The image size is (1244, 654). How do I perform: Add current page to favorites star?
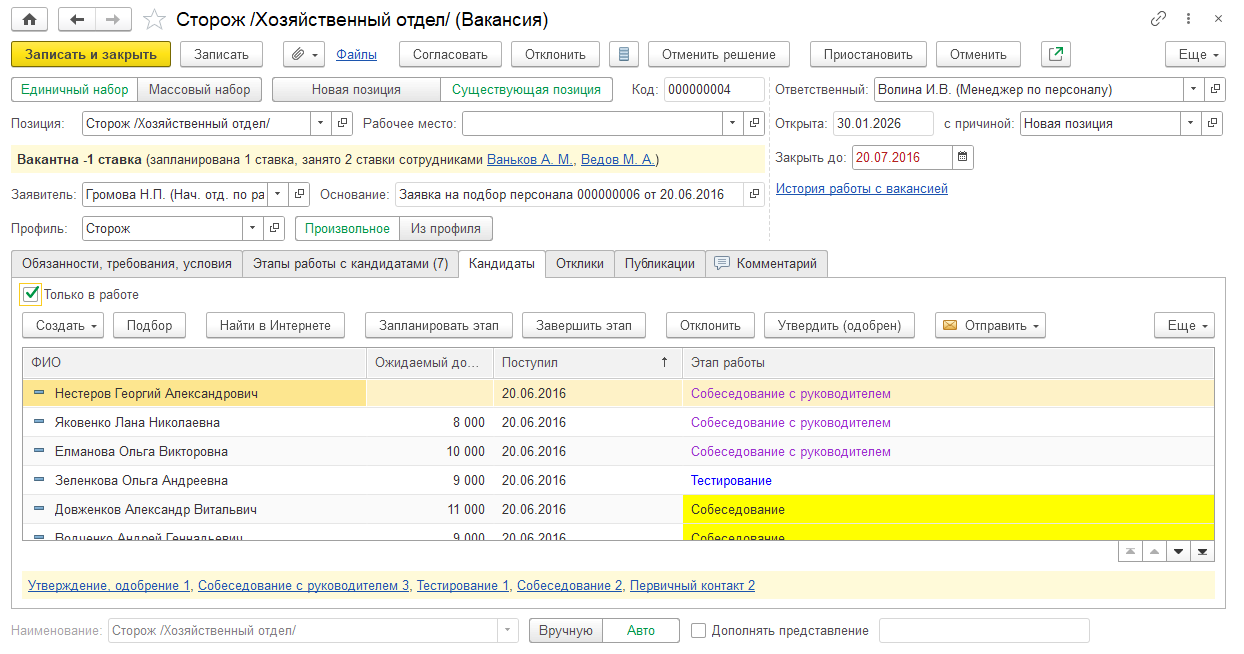pyautogui.click(x=154, y=20)
